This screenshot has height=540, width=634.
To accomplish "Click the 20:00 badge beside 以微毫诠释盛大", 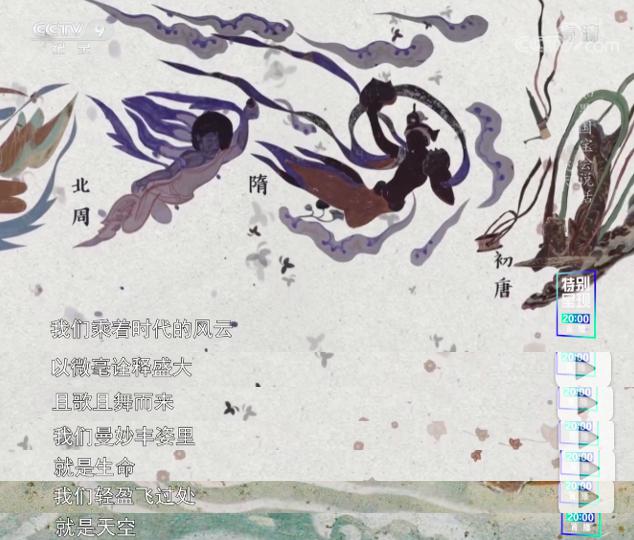I will point(576,368).
